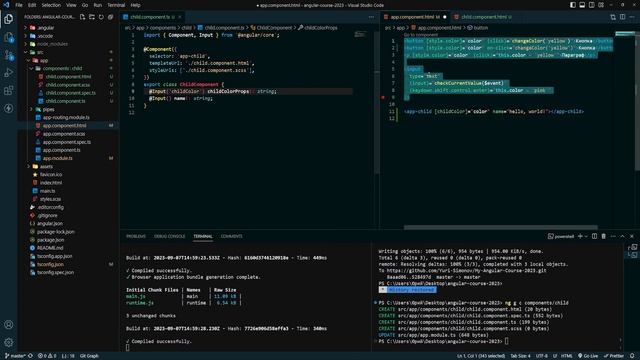Toggle panel visibility layout button

coord(582,5)
